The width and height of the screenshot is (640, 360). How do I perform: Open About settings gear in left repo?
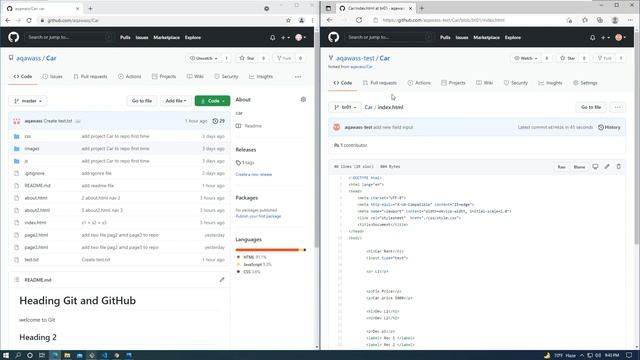[x=303, y=100]
